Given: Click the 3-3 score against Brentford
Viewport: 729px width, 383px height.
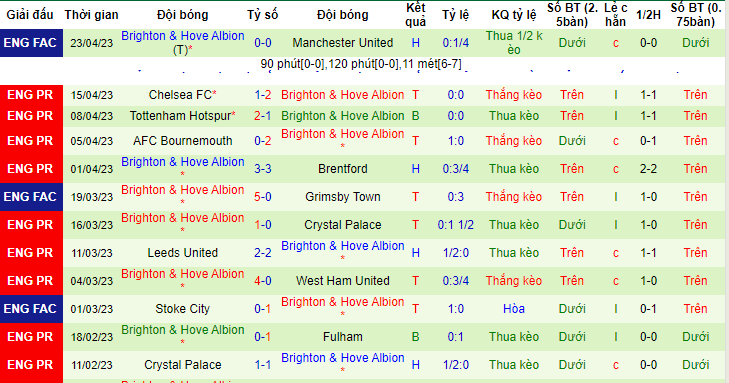Looking at the screenshot, I should click(263, 169).
